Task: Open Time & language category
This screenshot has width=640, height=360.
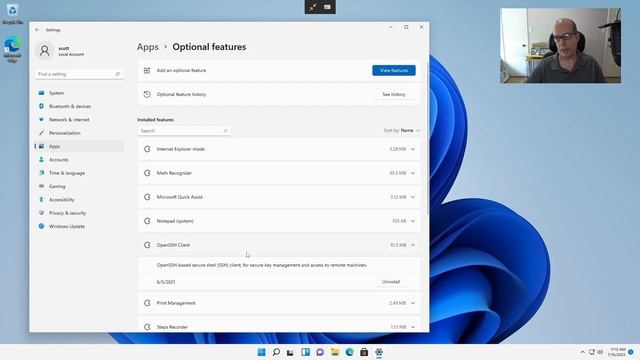Action: click(79, 173)
